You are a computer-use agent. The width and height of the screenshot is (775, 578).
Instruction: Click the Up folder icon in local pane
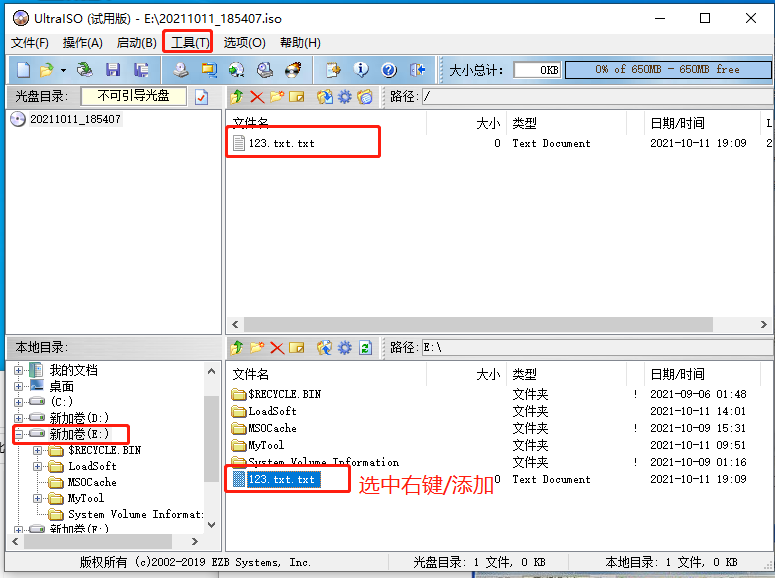point(237,348)
